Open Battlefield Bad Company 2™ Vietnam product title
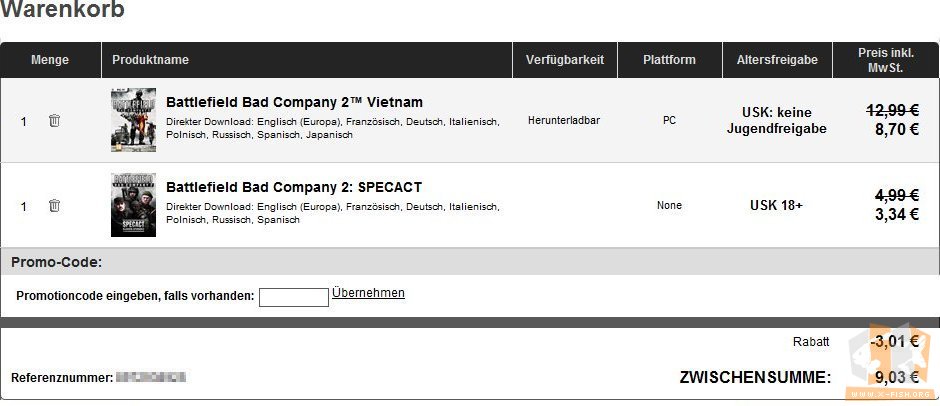940x406 pixels. point(294,102)
